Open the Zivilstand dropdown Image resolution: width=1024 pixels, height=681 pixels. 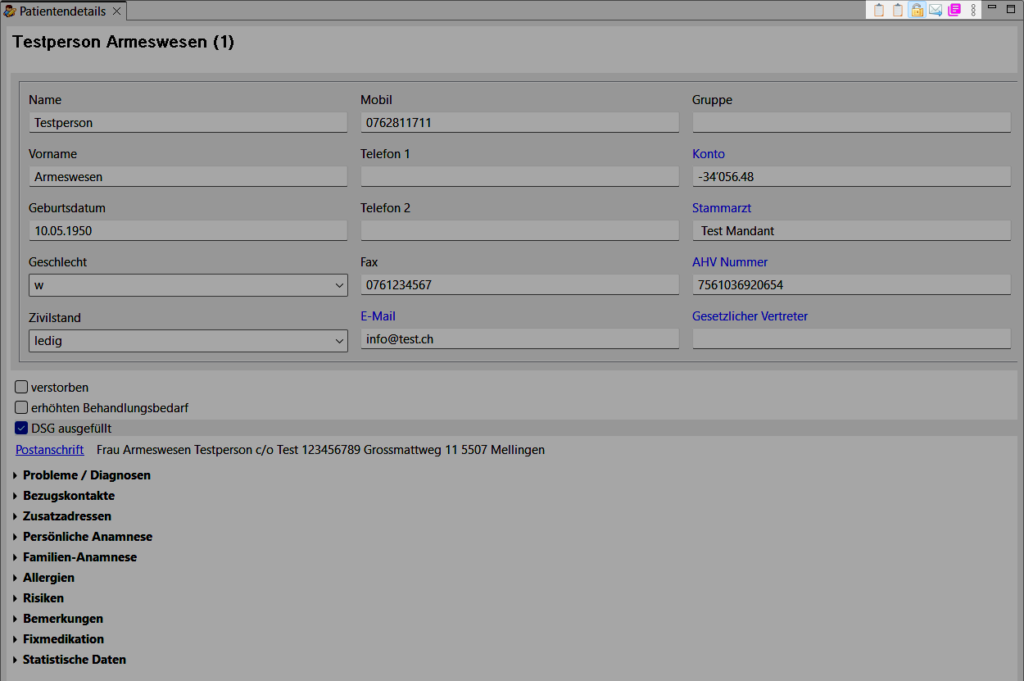[x=188, y=341]
